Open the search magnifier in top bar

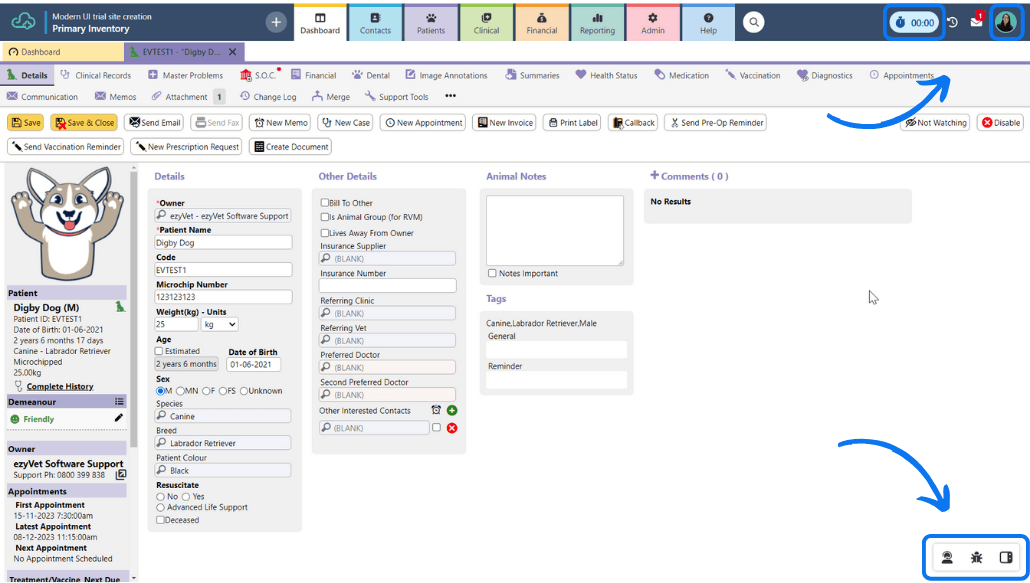tap(754, 22)
